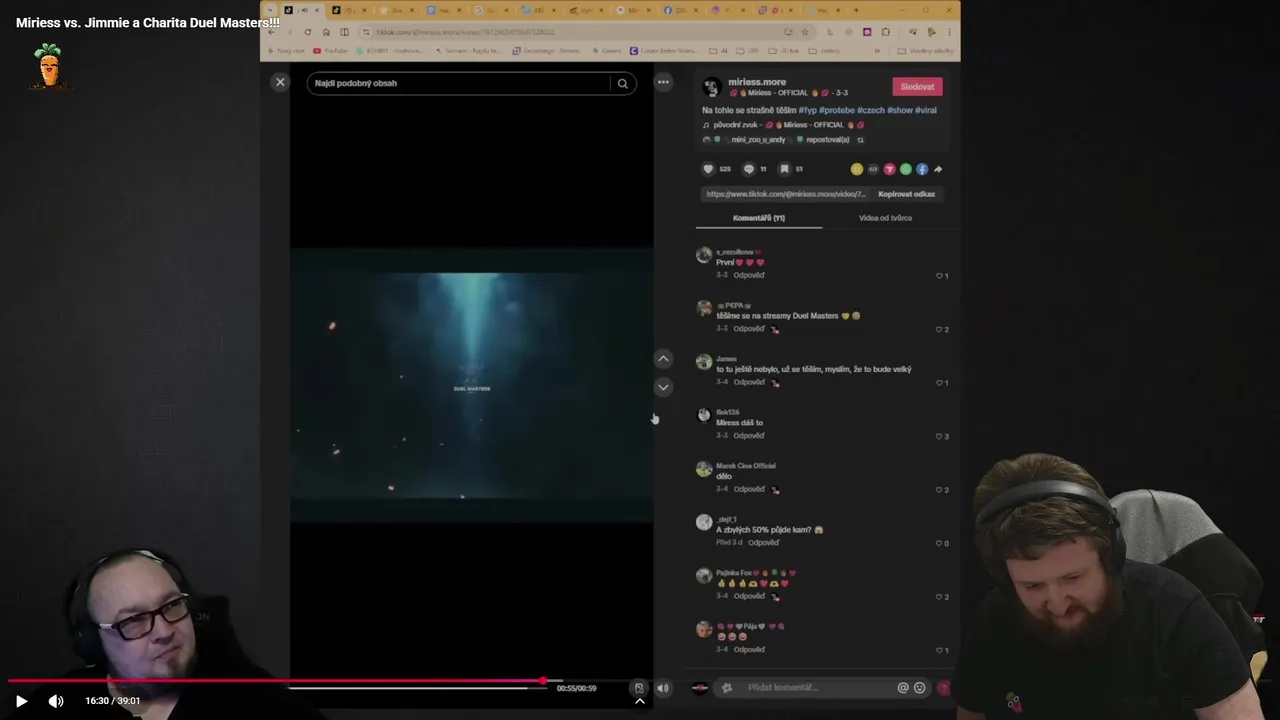Image resolution: width=1280 pixels, height=720 pixels.
Task: Click the @ mention icon
Action: click(903, 688)
